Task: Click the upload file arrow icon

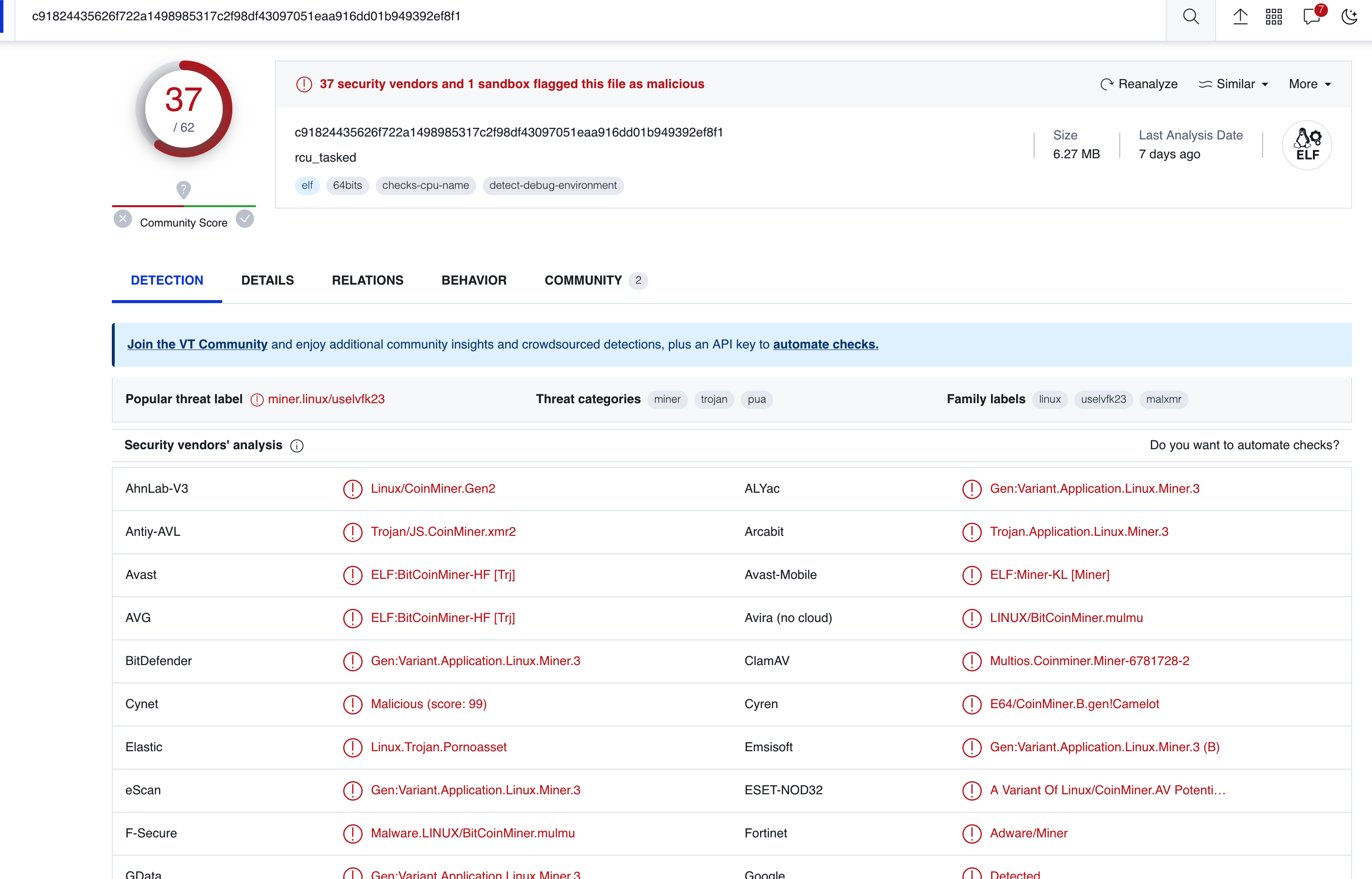Action: (x=1240, y=17)
